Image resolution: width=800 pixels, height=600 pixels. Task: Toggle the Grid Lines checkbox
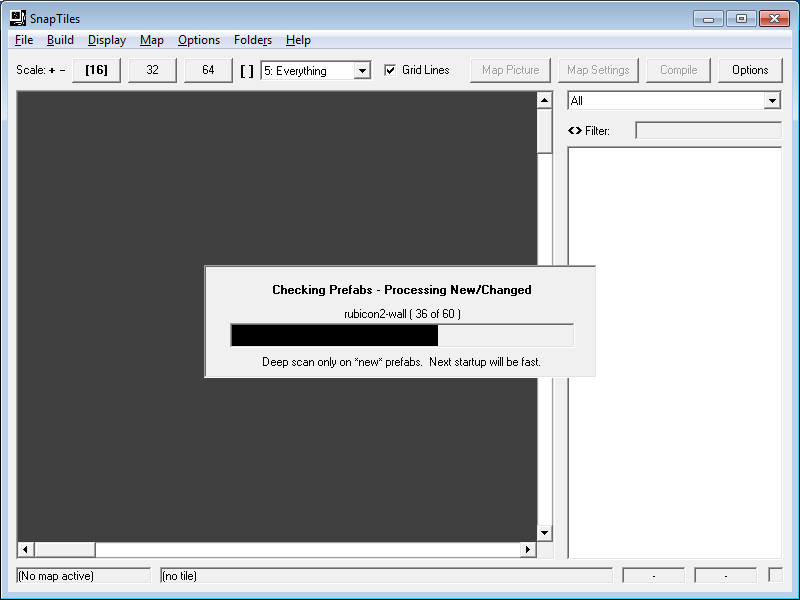tap(391, 70)
